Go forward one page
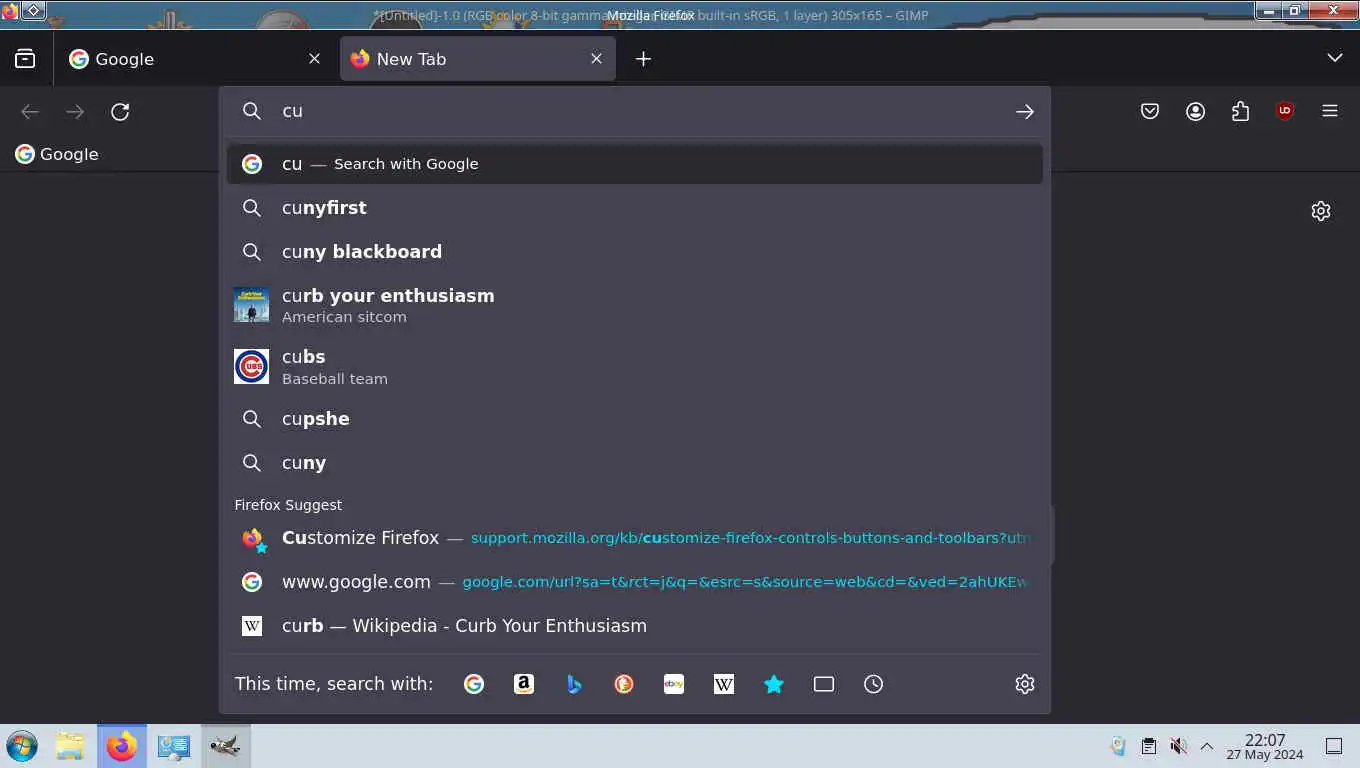This screenshot has width=1360, height=768. pyautogui.click(x=75, y=112)
